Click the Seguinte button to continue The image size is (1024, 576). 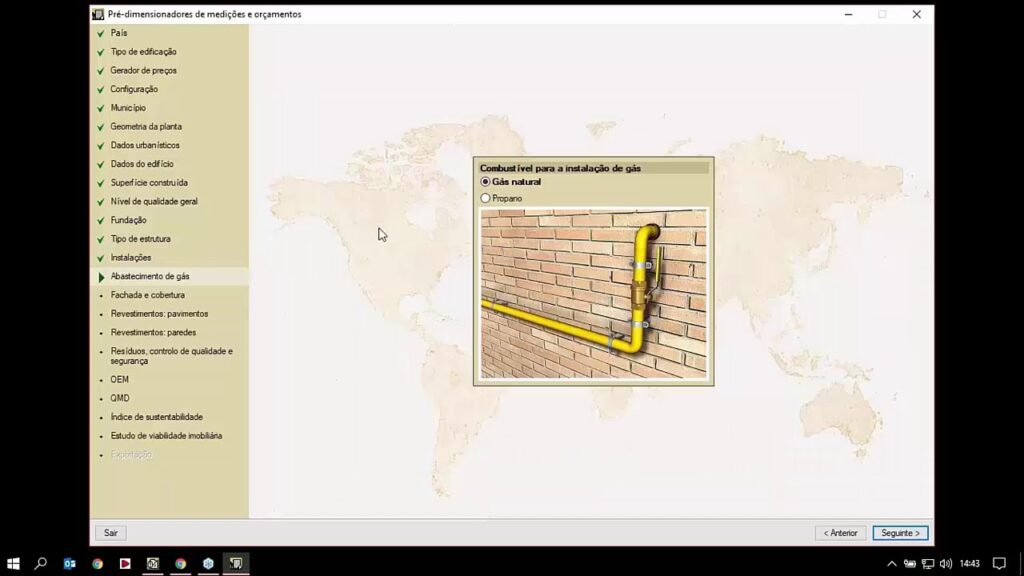point(900,533)
